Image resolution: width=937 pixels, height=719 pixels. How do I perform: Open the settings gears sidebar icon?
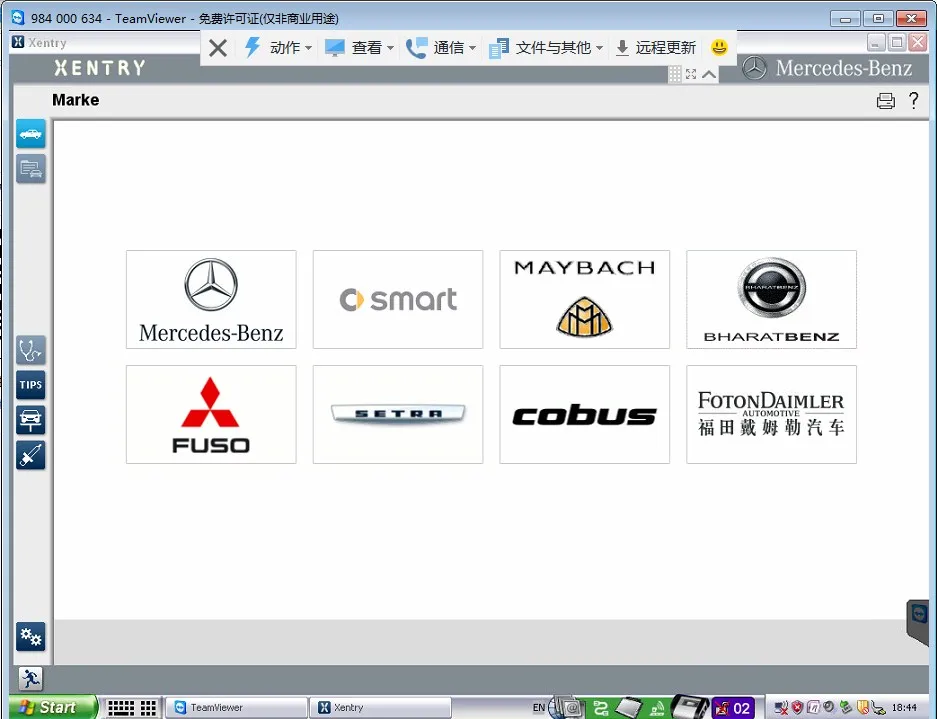tap(30, 637)
